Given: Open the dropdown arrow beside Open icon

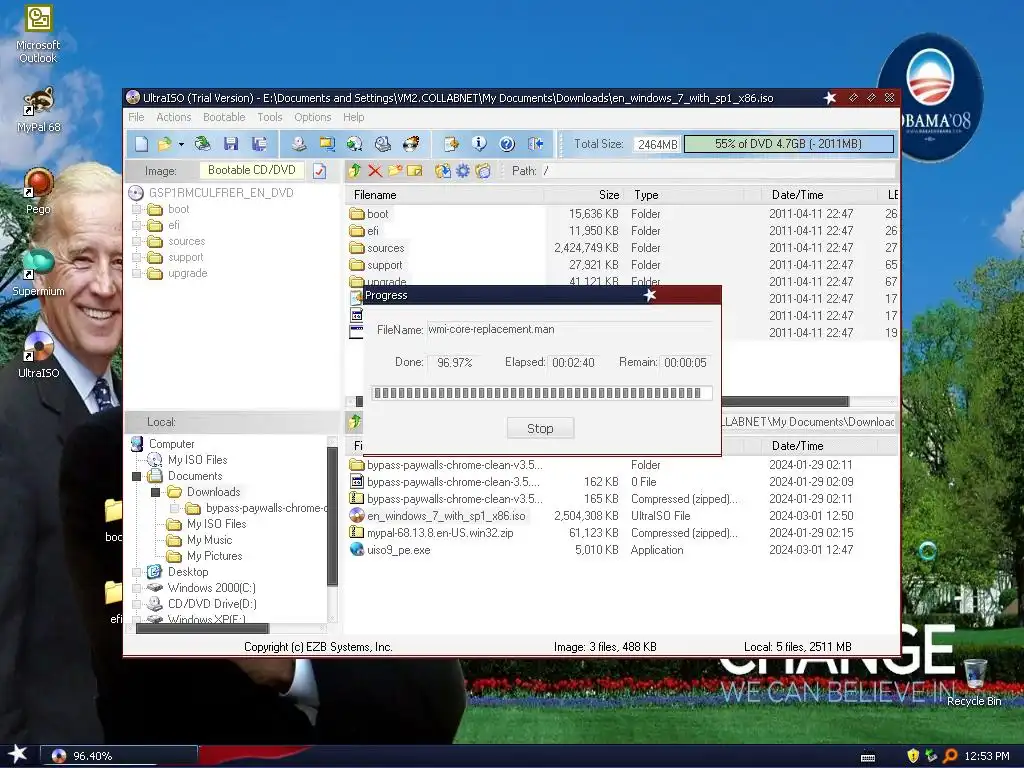Looking at the screenshot, I should coord(181,144).
